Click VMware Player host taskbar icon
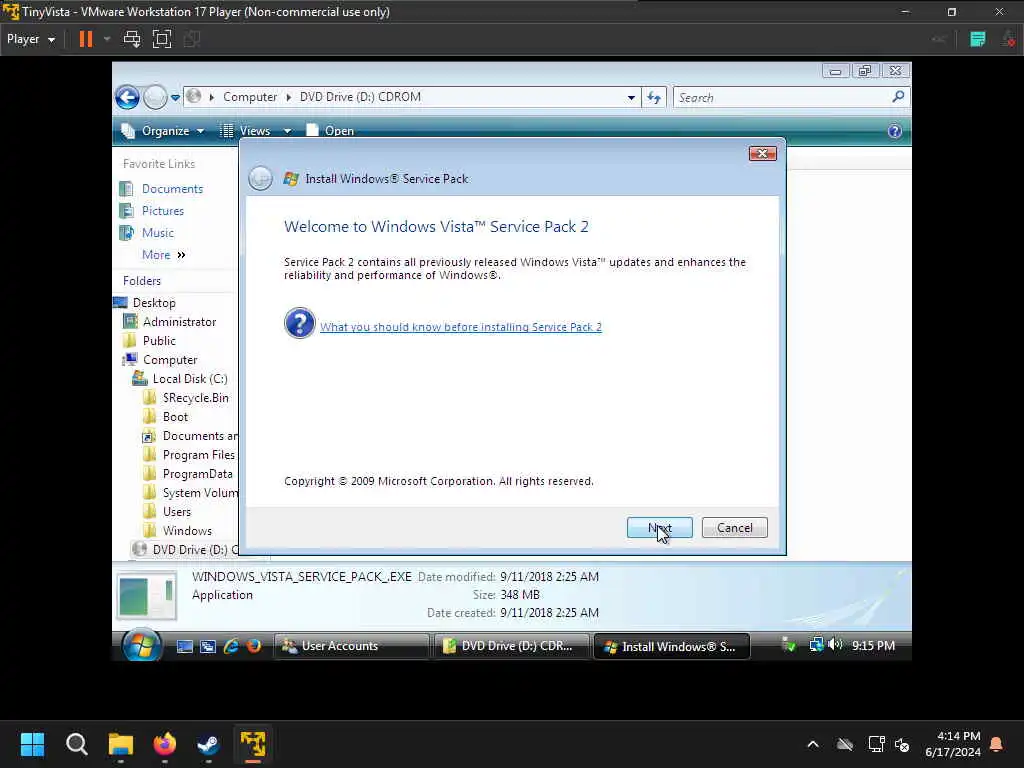 click(253, 744)
